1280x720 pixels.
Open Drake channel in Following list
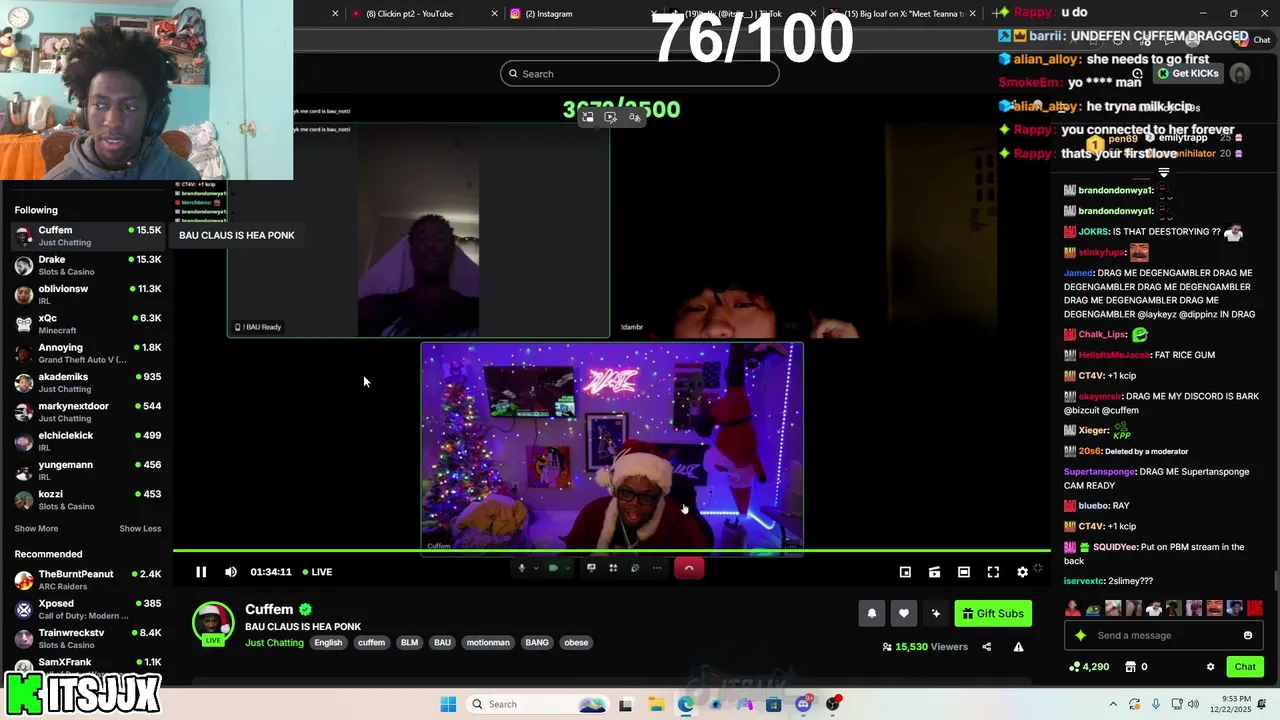88,265
